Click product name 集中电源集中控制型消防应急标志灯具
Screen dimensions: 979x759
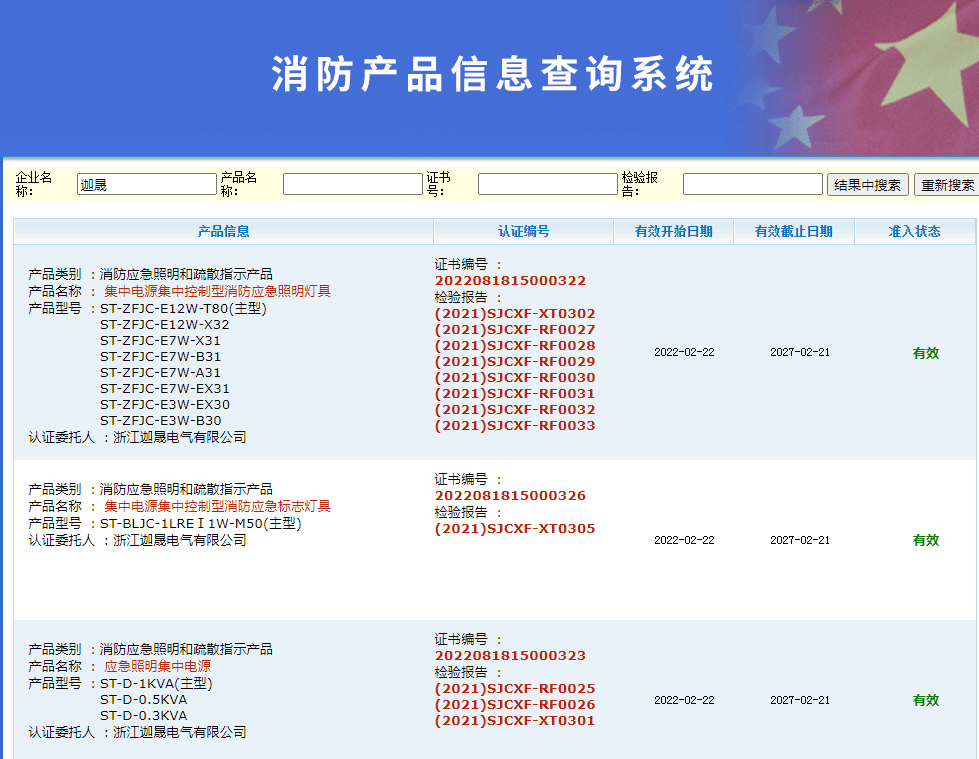tap(217, 507)
